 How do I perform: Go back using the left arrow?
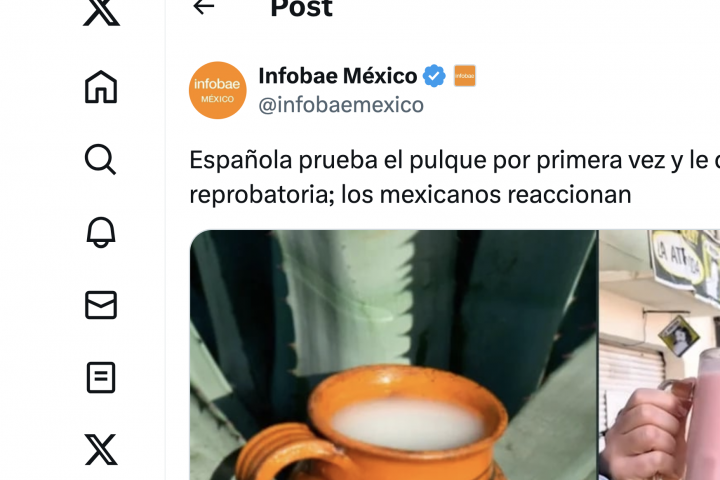[x=204, y=7]
